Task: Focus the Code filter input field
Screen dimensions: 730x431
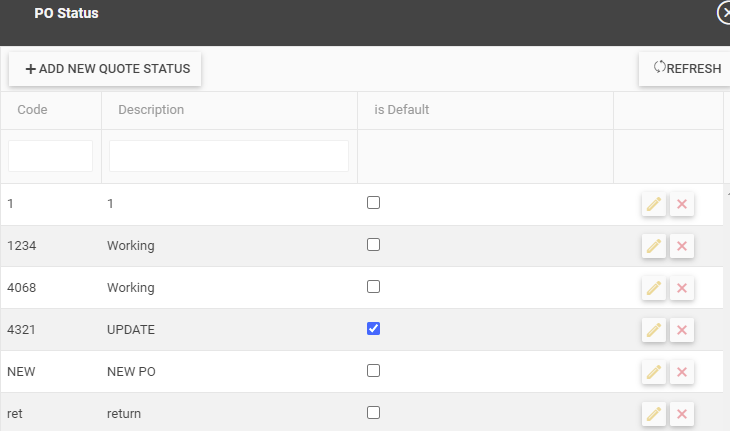Action: tap(51, 156)
